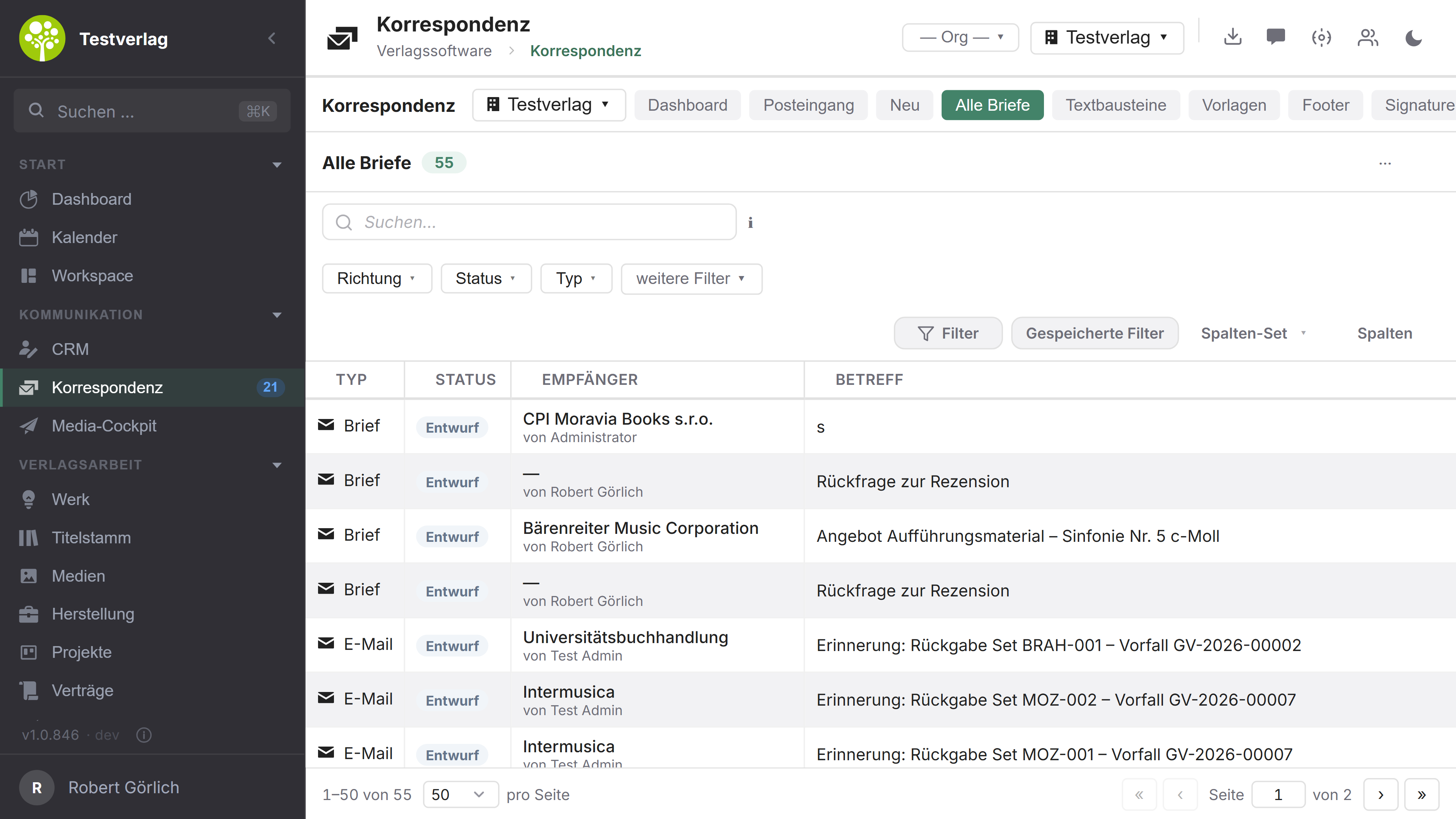Click the Filter button

click(948, 334)
